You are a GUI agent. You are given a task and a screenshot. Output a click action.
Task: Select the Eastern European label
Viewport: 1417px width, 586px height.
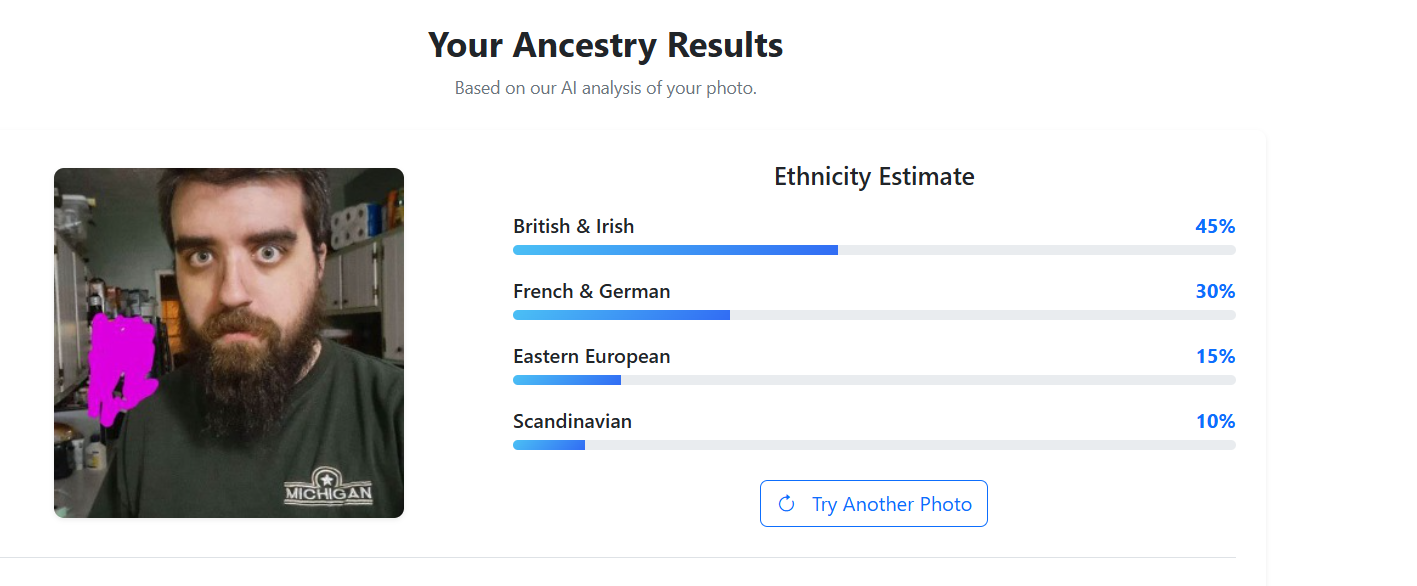pos(591,357)
